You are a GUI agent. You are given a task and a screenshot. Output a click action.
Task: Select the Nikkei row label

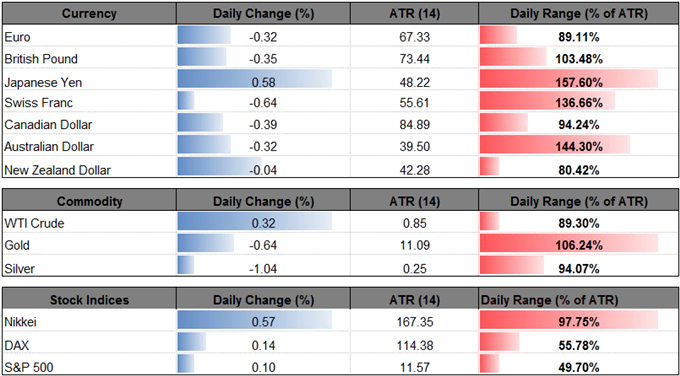[x=20, y=322]
